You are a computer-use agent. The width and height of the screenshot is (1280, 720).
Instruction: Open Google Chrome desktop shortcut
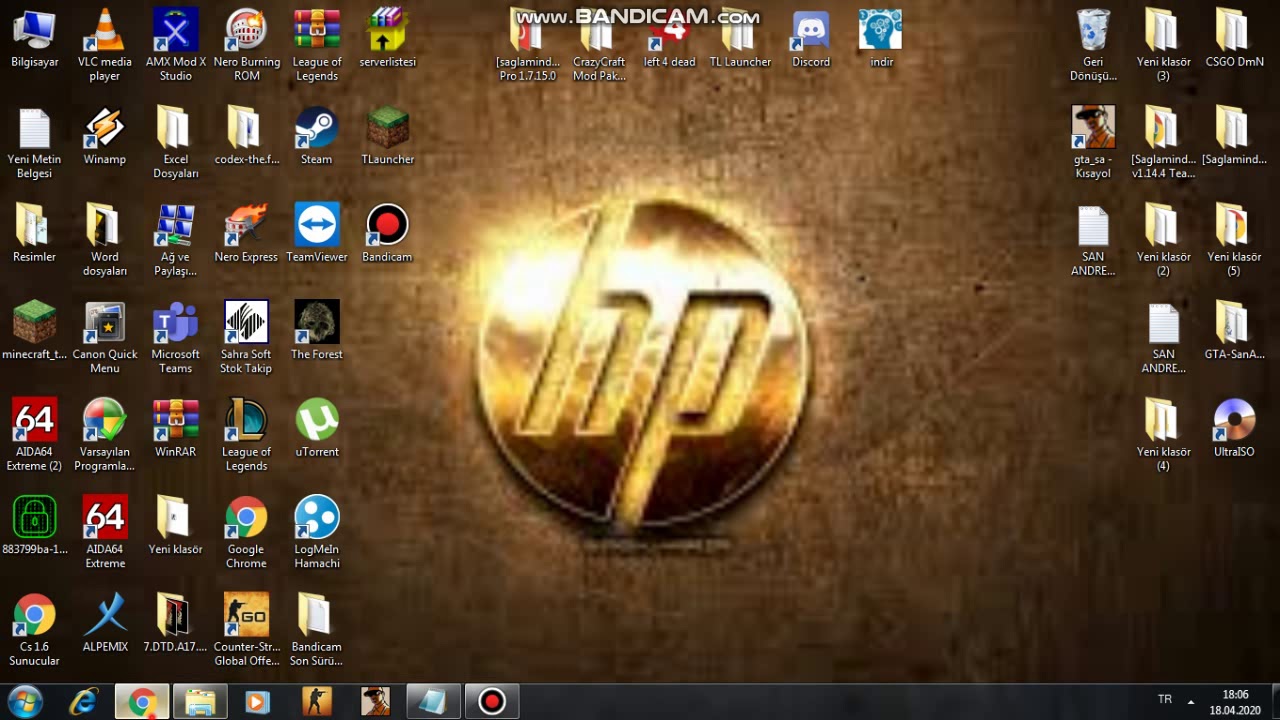[246, 532]
